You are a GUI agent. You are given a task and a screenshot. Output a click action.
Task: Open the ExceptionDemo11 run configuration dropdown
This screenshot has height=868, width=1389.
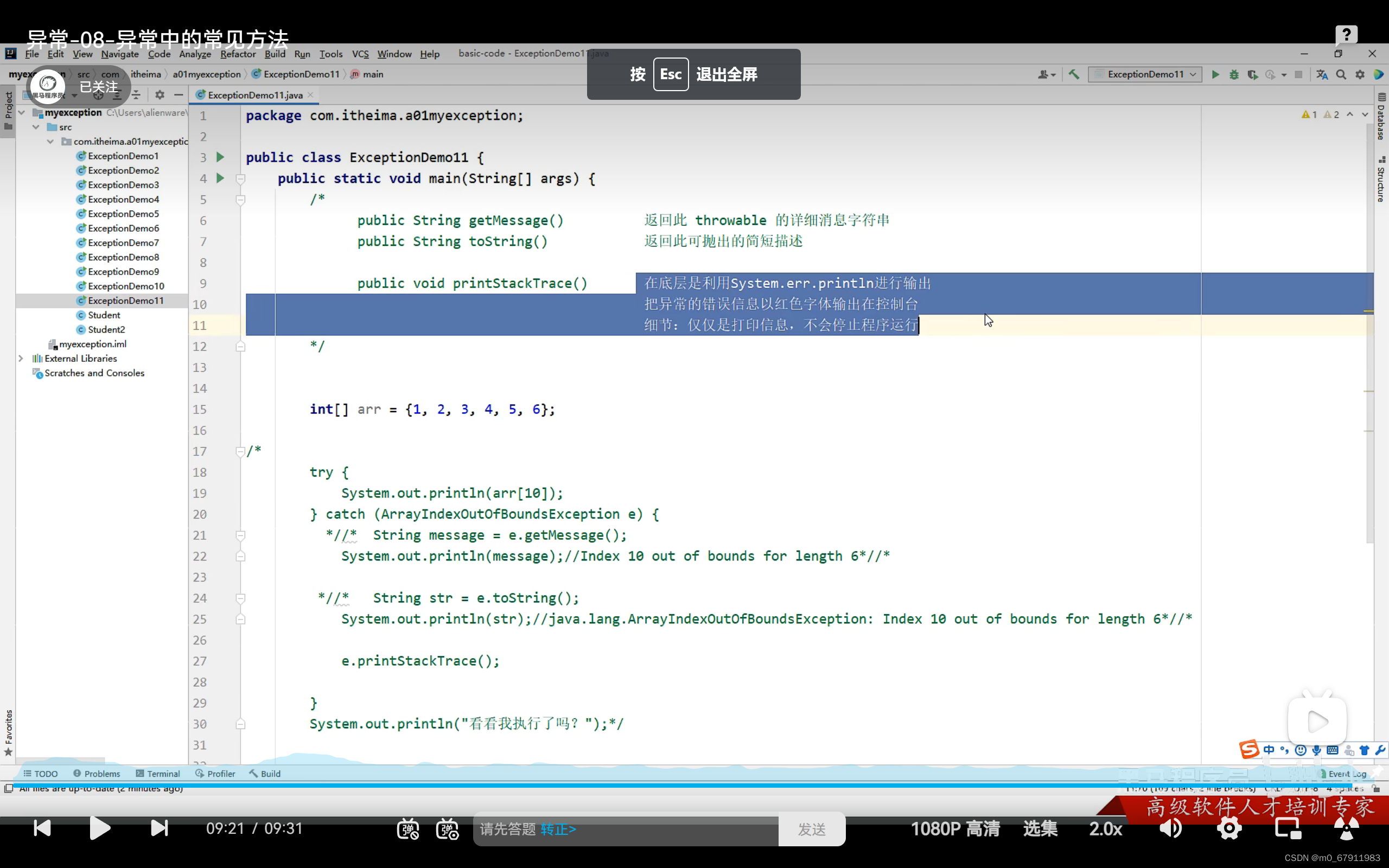(x=1145, y=75)
